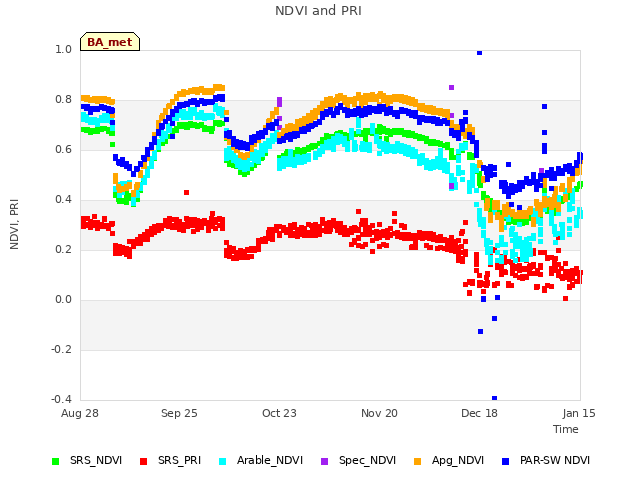The width and height of the screenshot is (640, 480).
Task: Toggle the Arable_NDVI legend label
Action: tap(270, 460)
